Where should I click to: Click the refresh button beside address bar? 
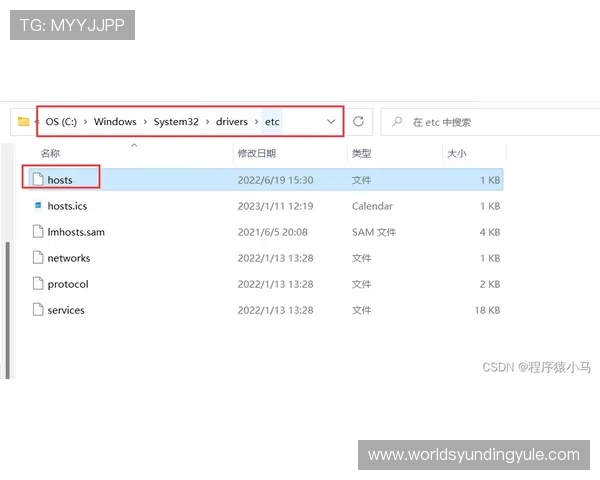358,122
